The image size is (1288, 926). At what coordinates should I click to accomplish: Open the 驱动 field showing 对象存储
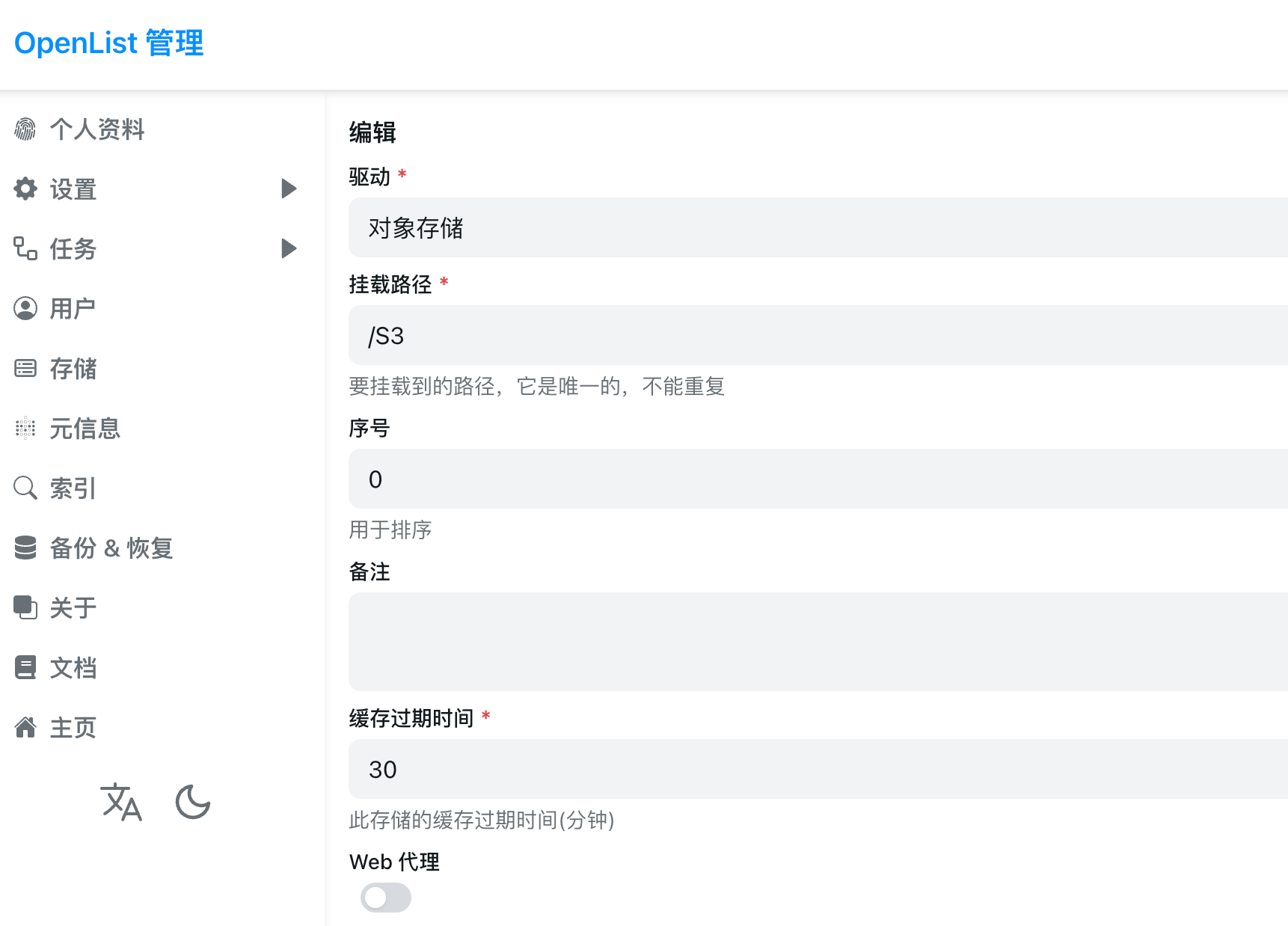818,227
